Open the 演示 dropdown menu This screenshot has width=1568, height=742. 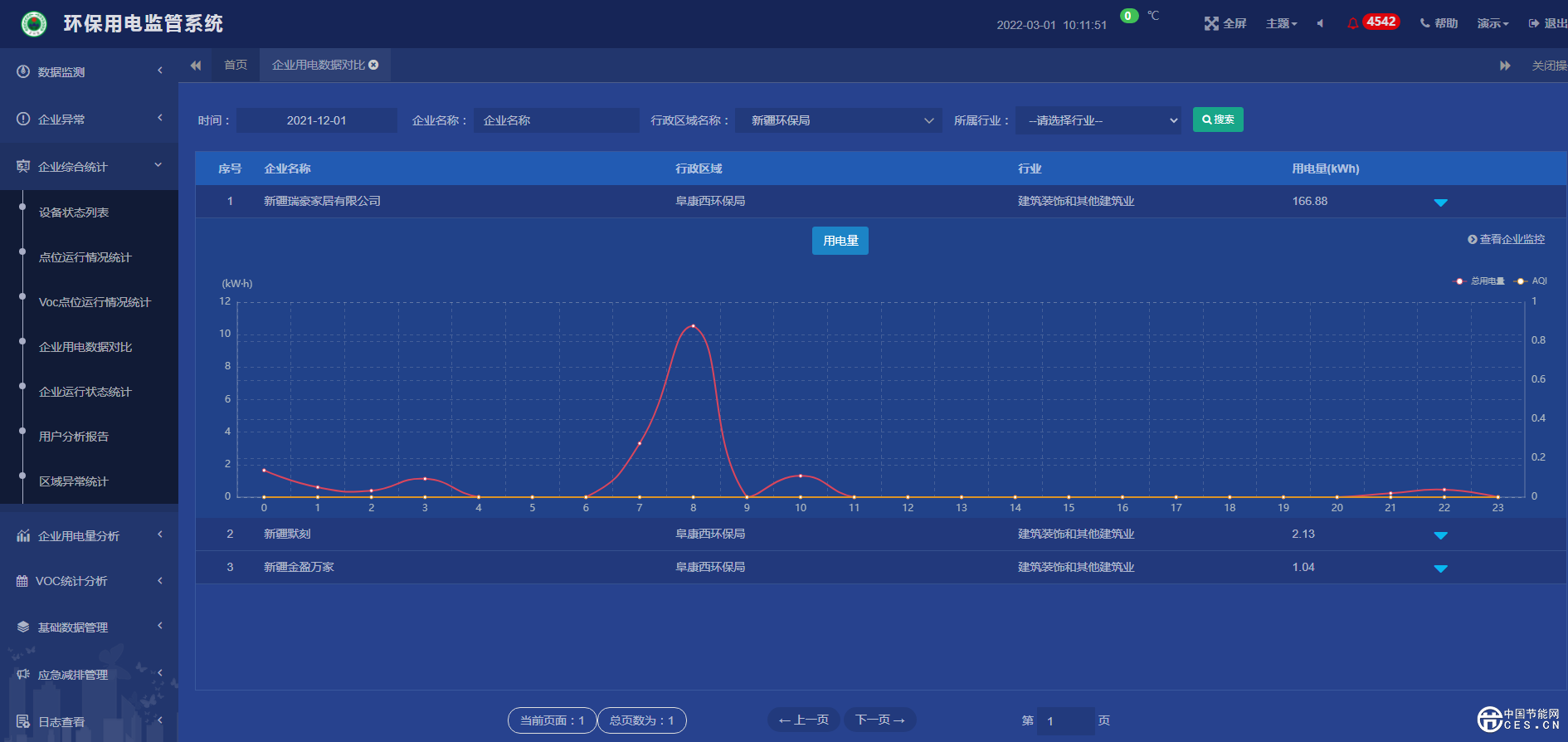(1493, 23)
